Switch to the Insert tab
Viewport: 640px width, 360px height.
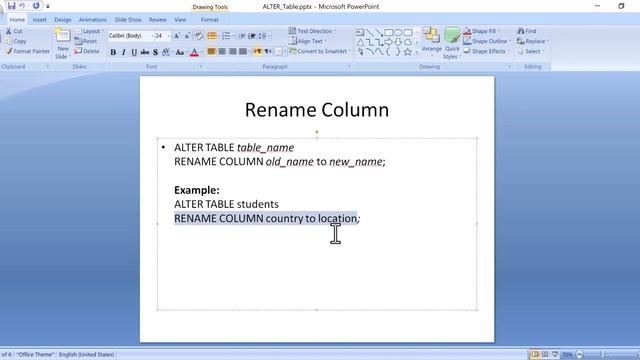pyautogui.click(x=40, y=20)
